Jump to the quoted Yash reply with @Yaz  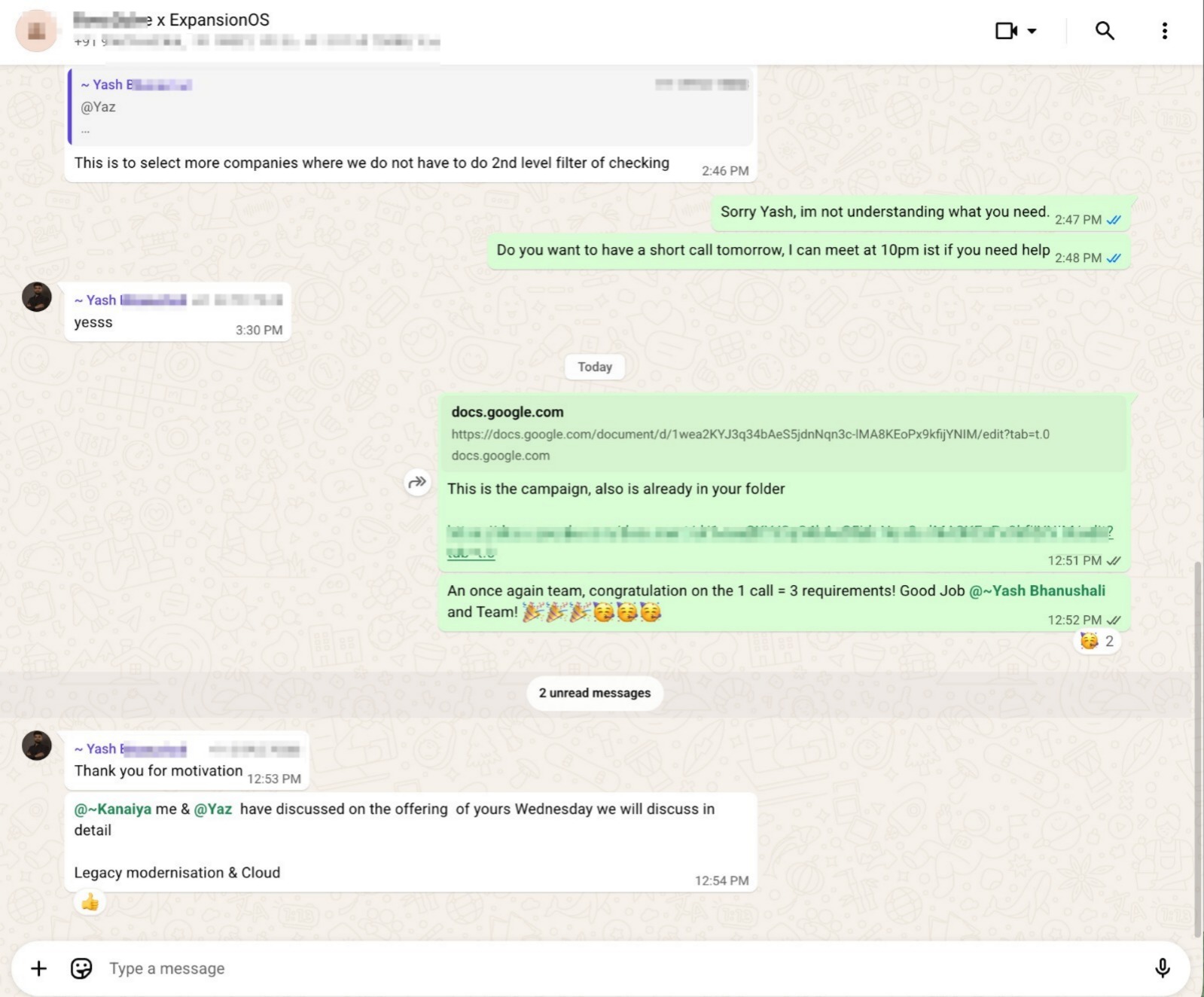[410, 106]
